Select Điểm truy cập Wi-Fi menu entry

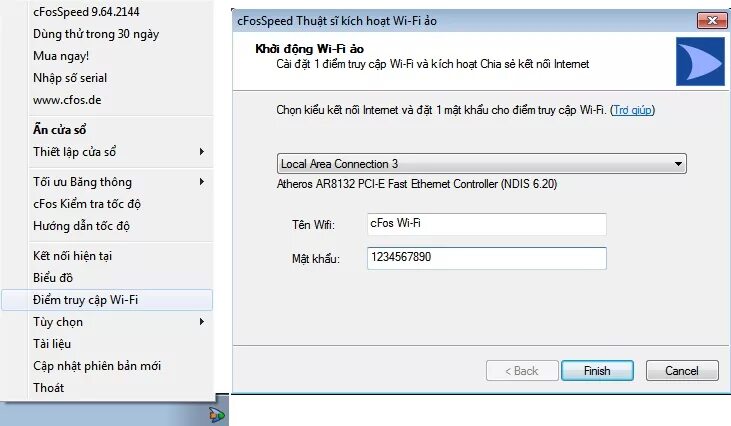107,300
